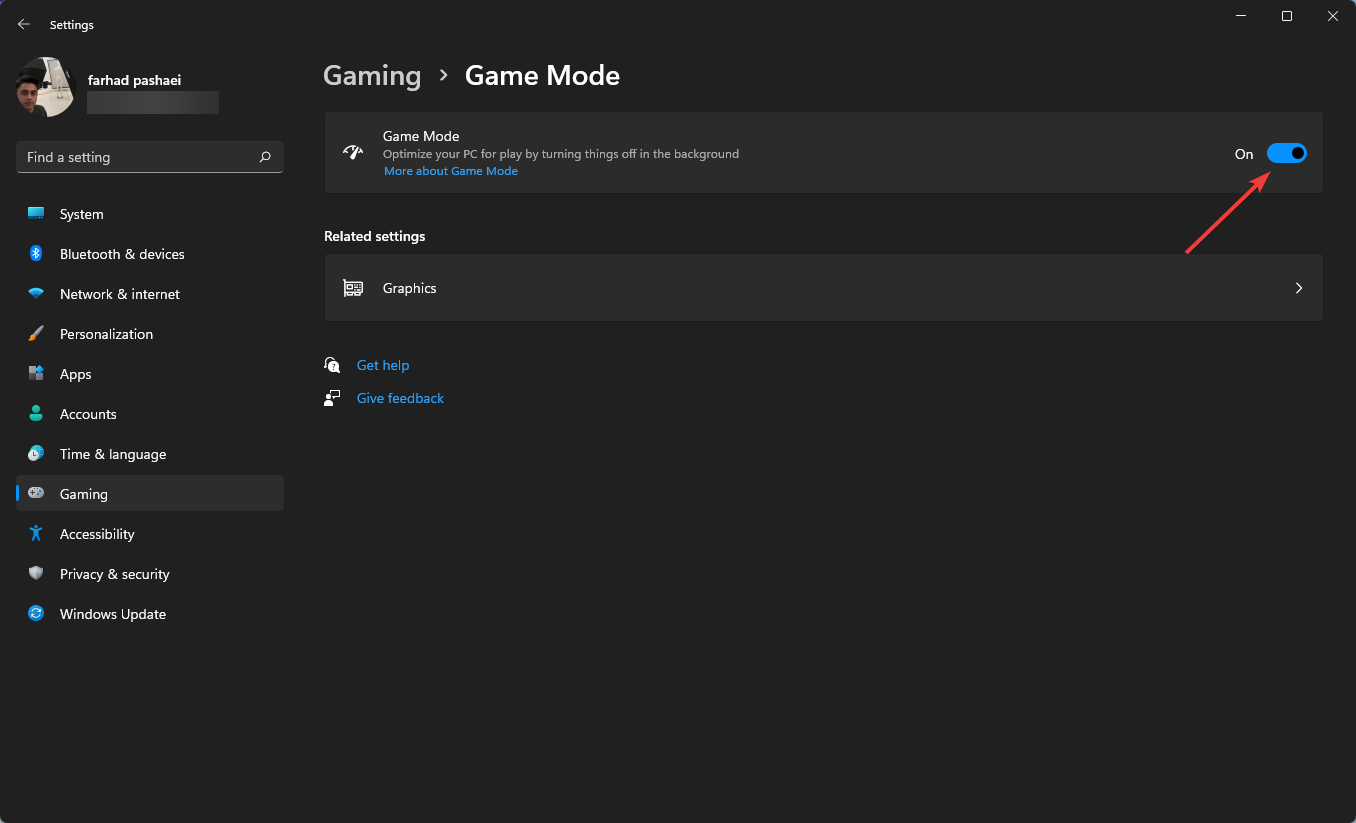Select the Privacy & security icon
The height and width of the screenshot is (823, 1356).
coord(36,573)
